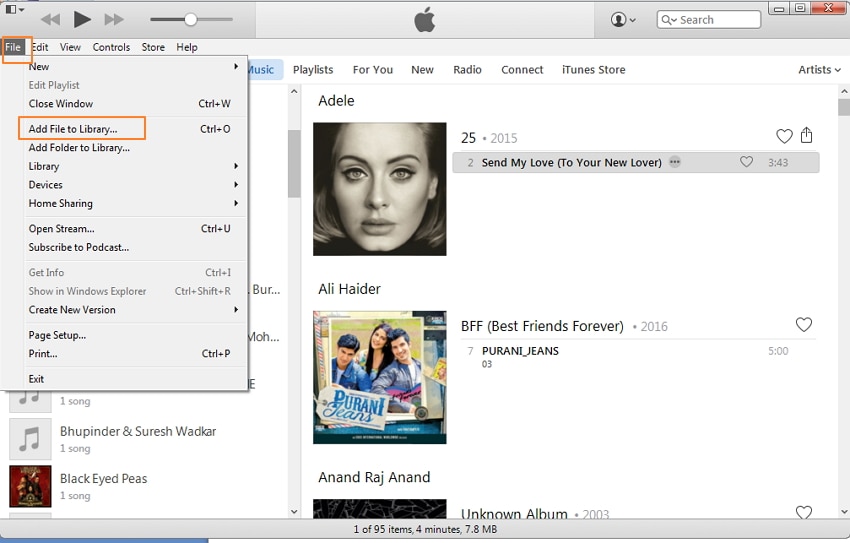Expand the Home Sharing submenu
Viewport: 850px width, 543px height.
135,203
